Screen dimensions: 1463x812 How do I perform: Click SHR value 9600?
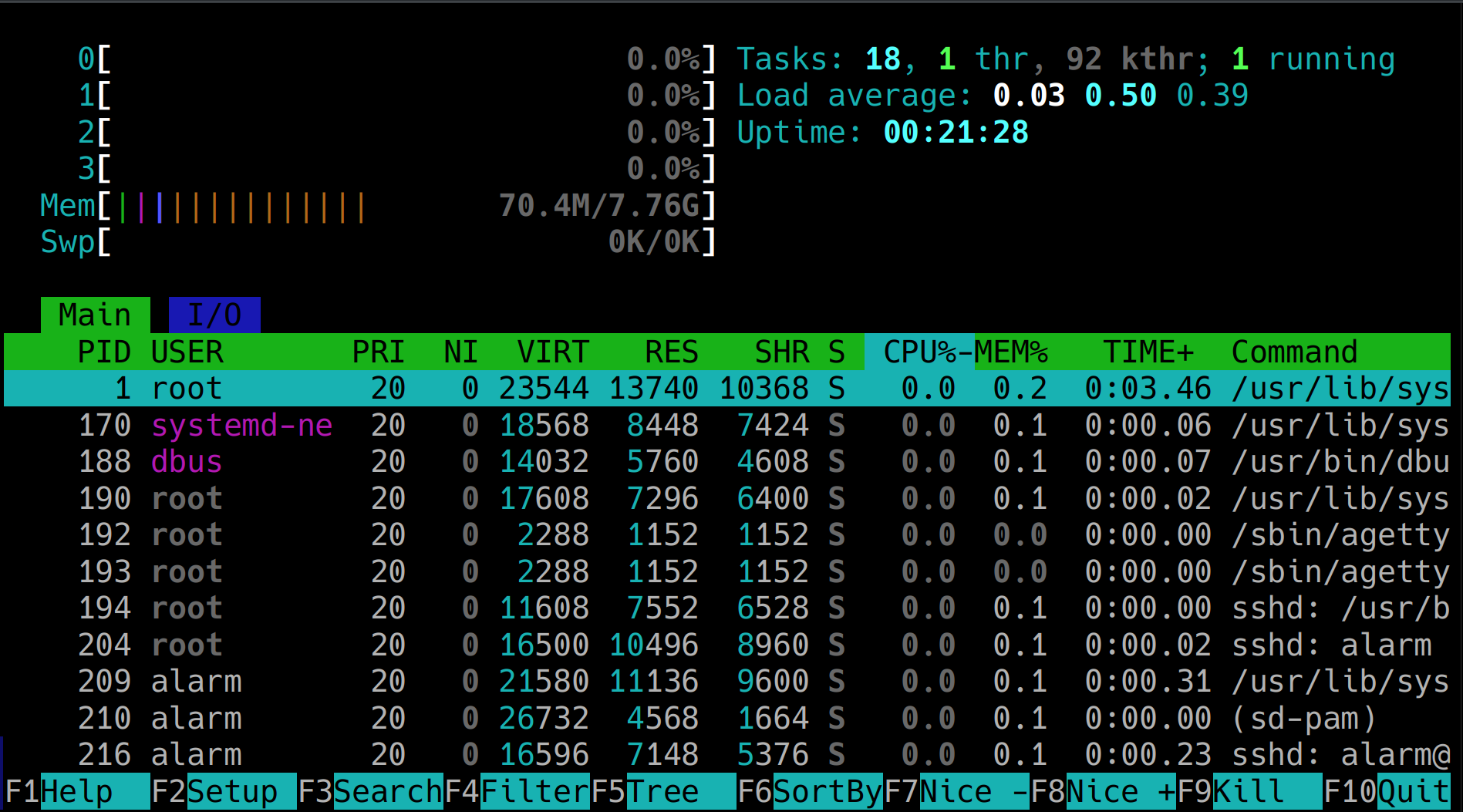773,681
